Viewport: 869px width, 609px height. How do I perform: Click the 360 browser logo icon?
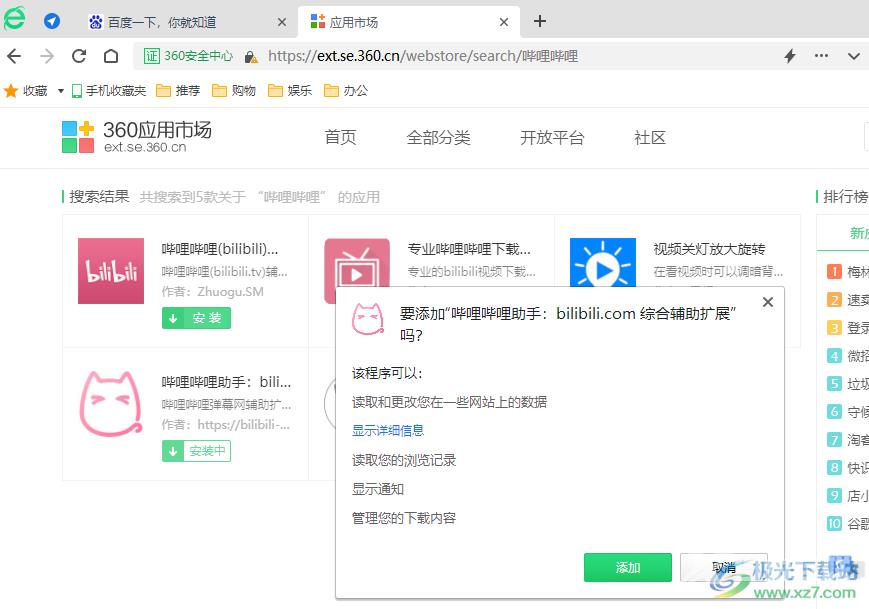(x=15, y=19)
